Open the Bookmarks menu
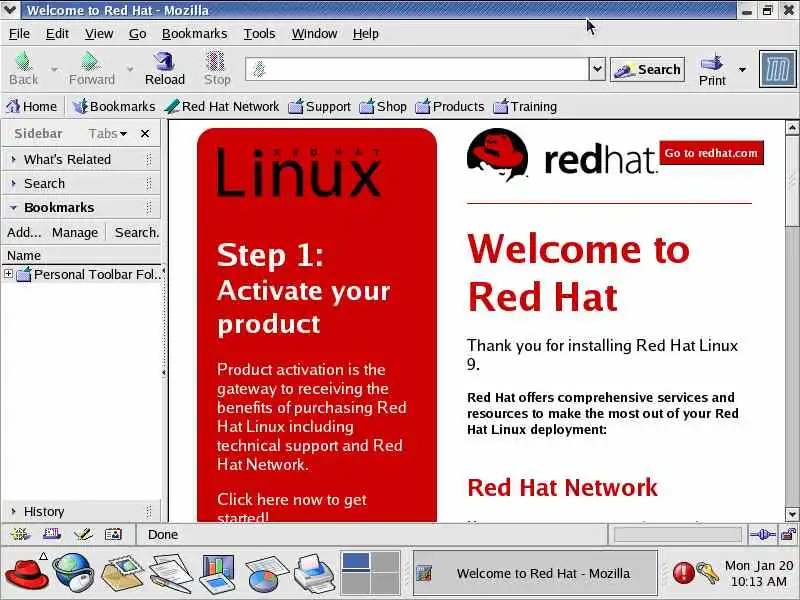 pos(194,34)
